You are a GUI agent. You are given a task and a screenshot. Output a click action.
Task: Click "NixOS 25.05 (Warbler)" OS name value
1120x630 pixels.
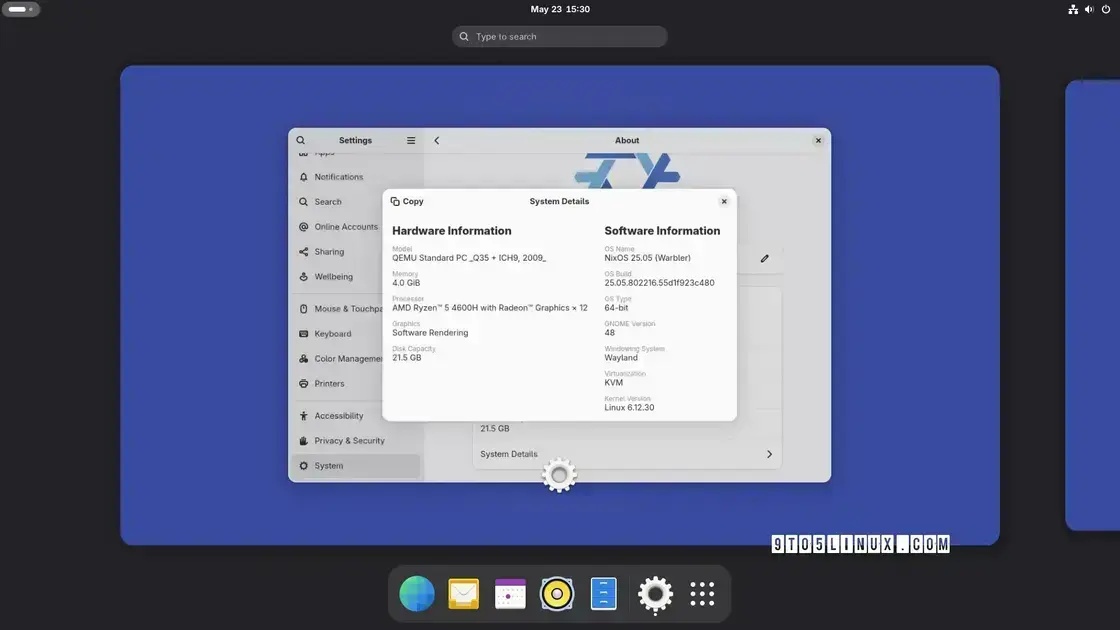coord(647,258)
